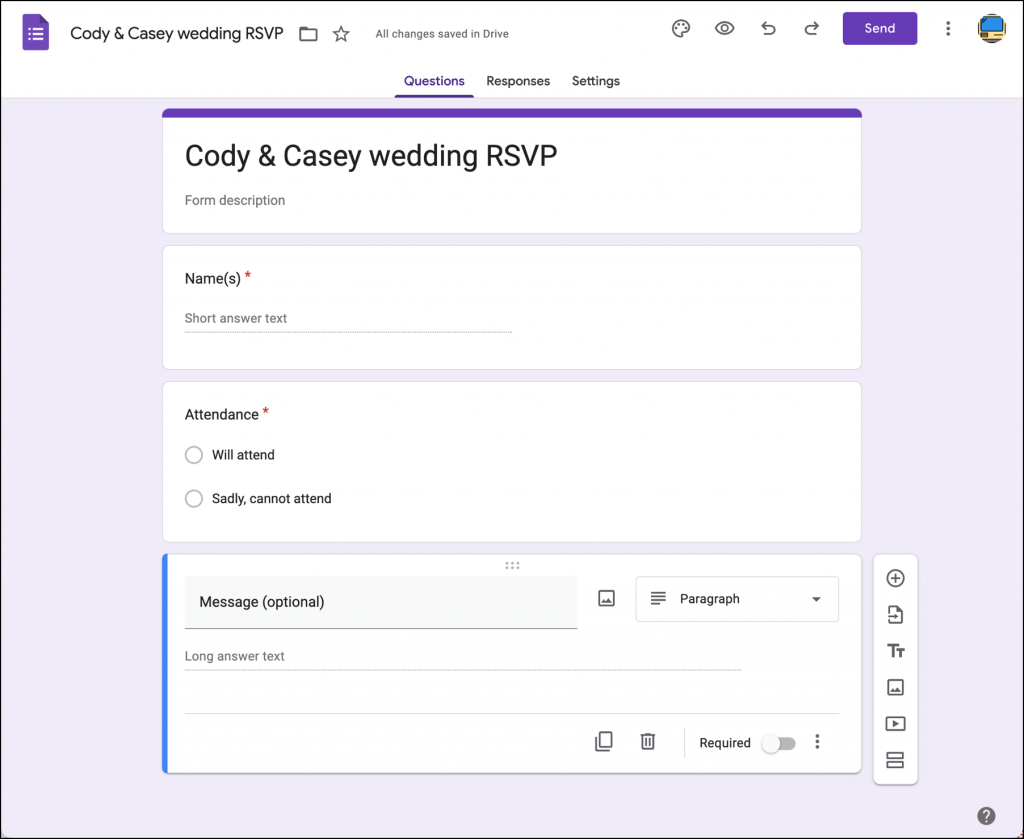The width and height of the screenshot is (1024, 839).
Task: Select the Sadly, cannot attend radio button
Action: [x=194, y=499]
